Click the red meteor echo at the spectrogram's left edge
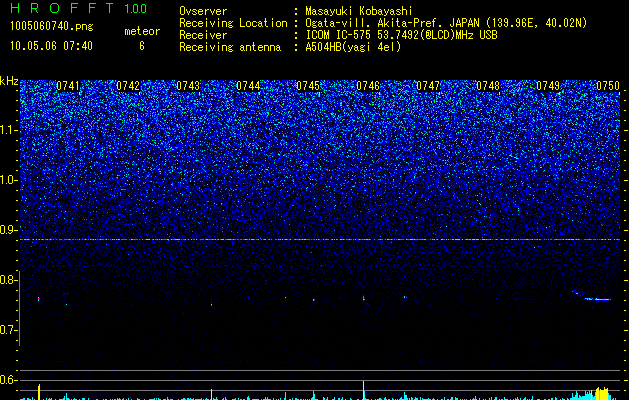 [x=39, y=298]
